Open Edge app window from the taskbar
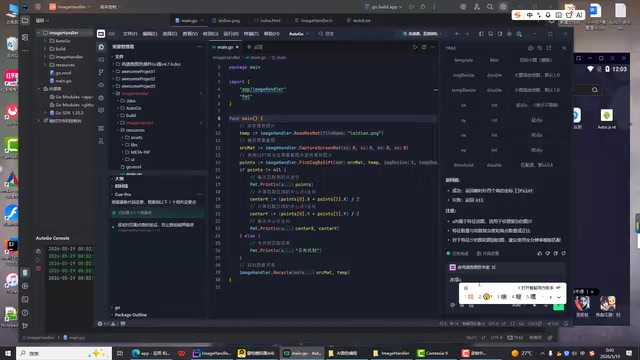Screen dimensions: 640x360 tap(150, 353)
